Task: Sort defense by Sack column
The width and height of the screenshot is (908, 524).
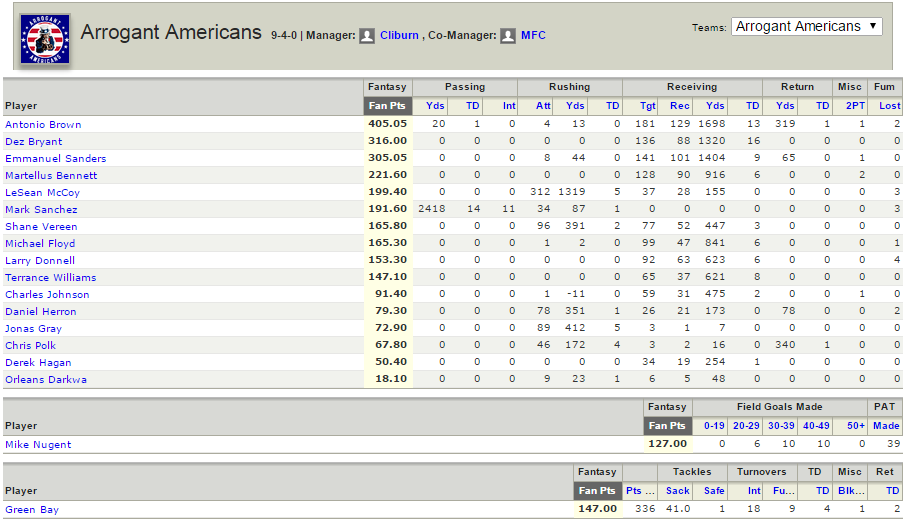Action: pyautogui.click(x=678, y=490)
